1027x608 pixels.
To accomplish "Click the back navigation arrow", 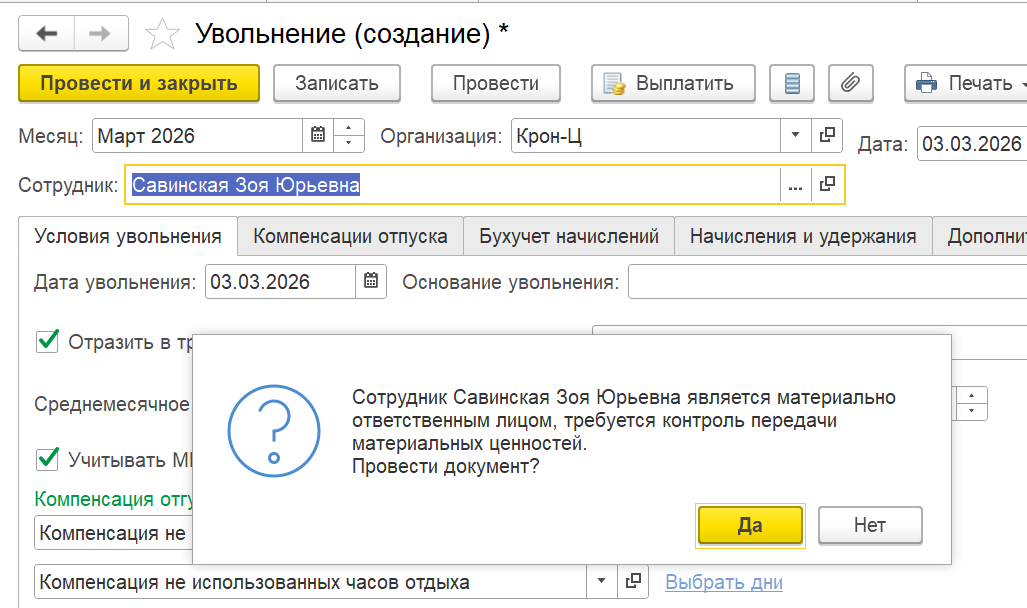I will click(47, 34).
